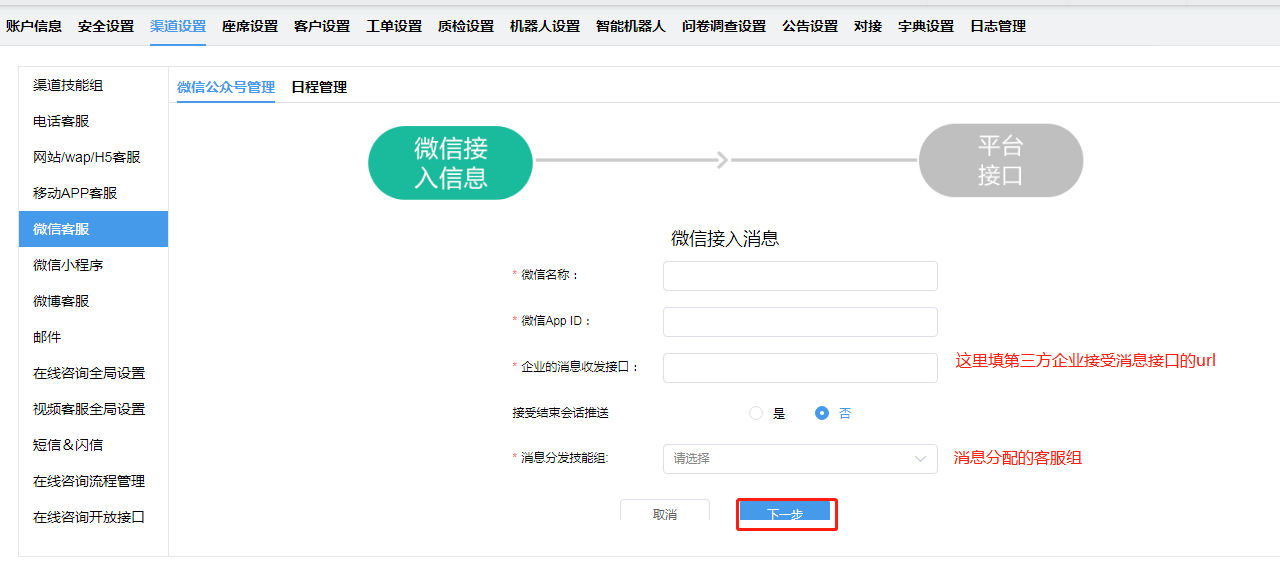Viewport: 1280px width, 570px height.
Task: Select 在线咨询全局设置 in sidebar
Action: (93, 373)
